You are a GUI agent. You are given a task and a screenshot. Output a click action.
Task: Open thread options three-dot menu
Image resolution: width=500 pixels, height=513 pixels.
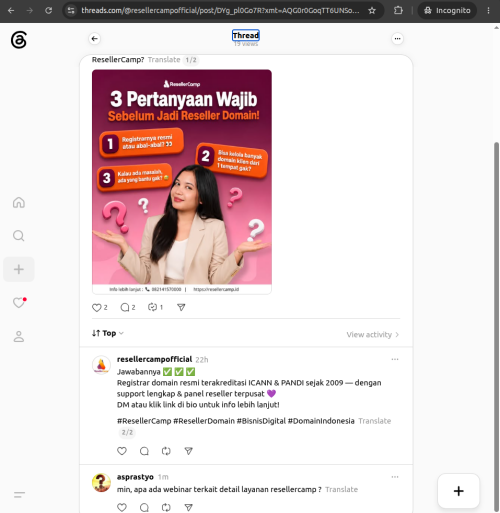pyautogui.click(x=397, y=39)
